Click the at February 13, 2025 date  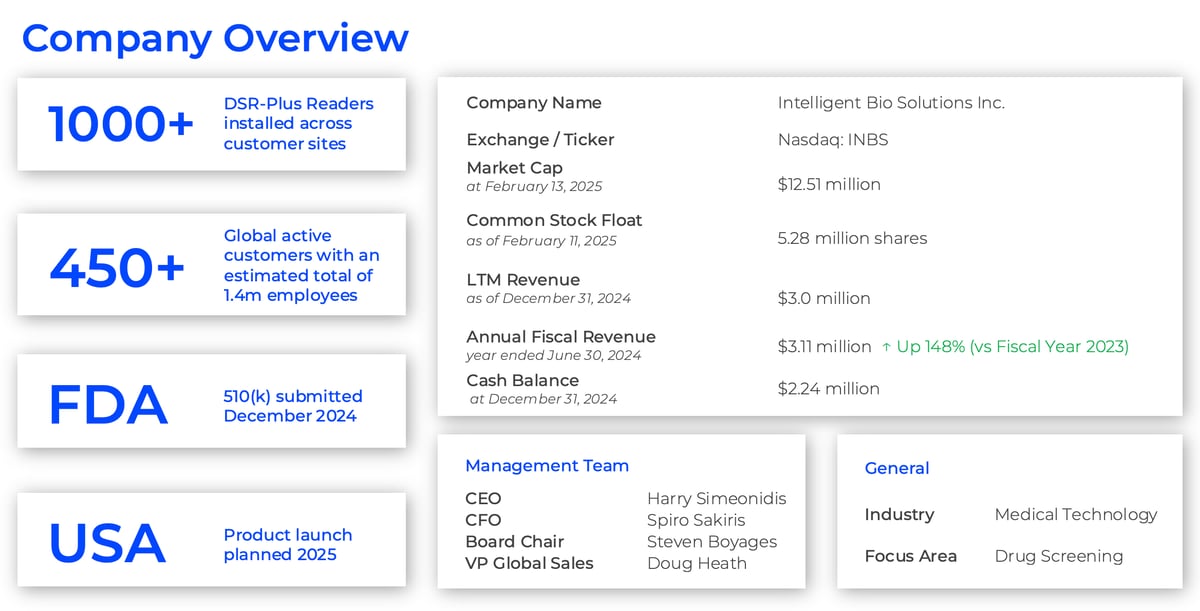(534, 186)
